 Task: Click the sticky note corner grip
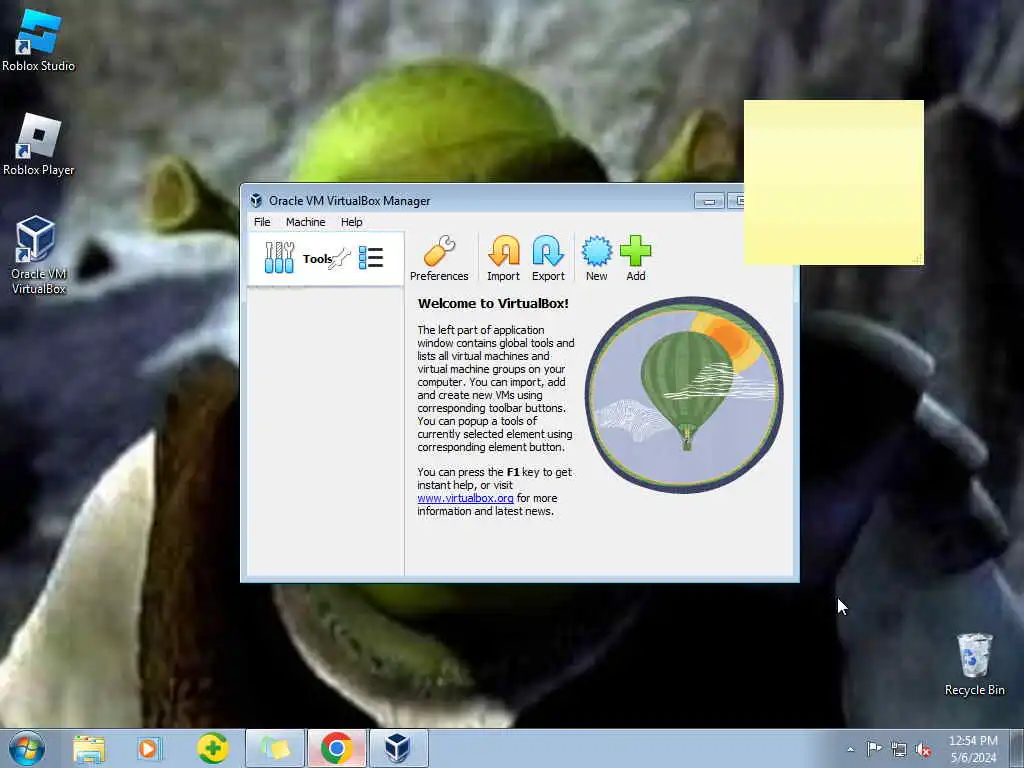coord(917,259)
